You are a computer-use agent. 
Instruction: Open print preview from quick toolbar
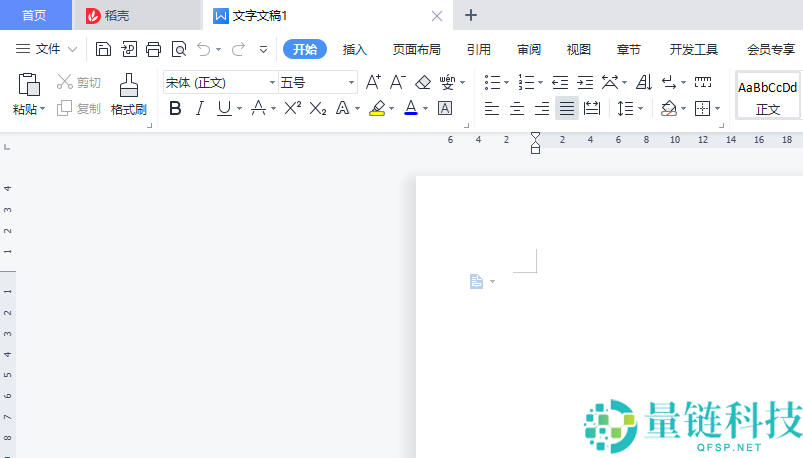pos(178,49)
